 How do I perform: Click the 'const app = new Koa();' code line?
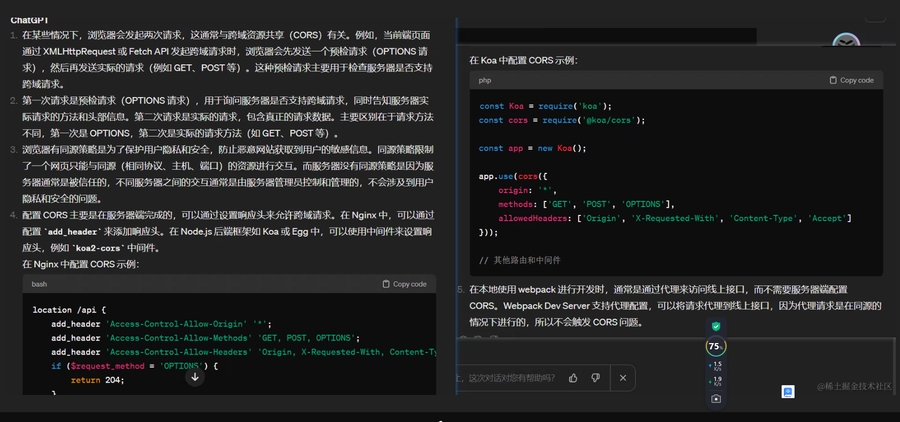point(532,148)
